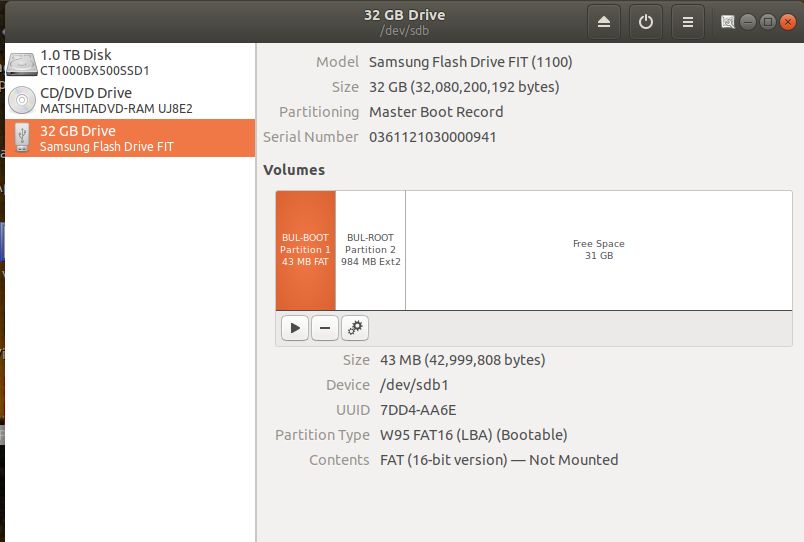
Task: Maximize the Disks window
Action: [768, 22]
